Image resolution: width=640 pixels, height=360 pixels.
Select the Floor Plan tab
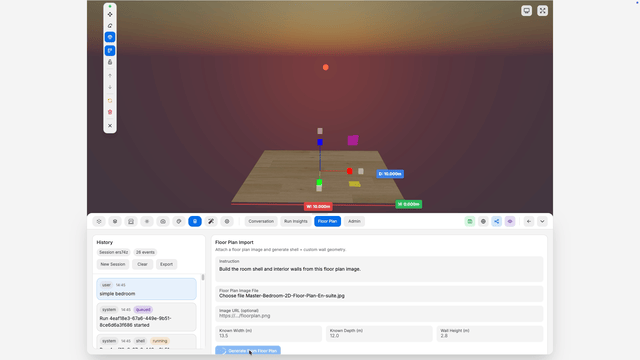327,221
